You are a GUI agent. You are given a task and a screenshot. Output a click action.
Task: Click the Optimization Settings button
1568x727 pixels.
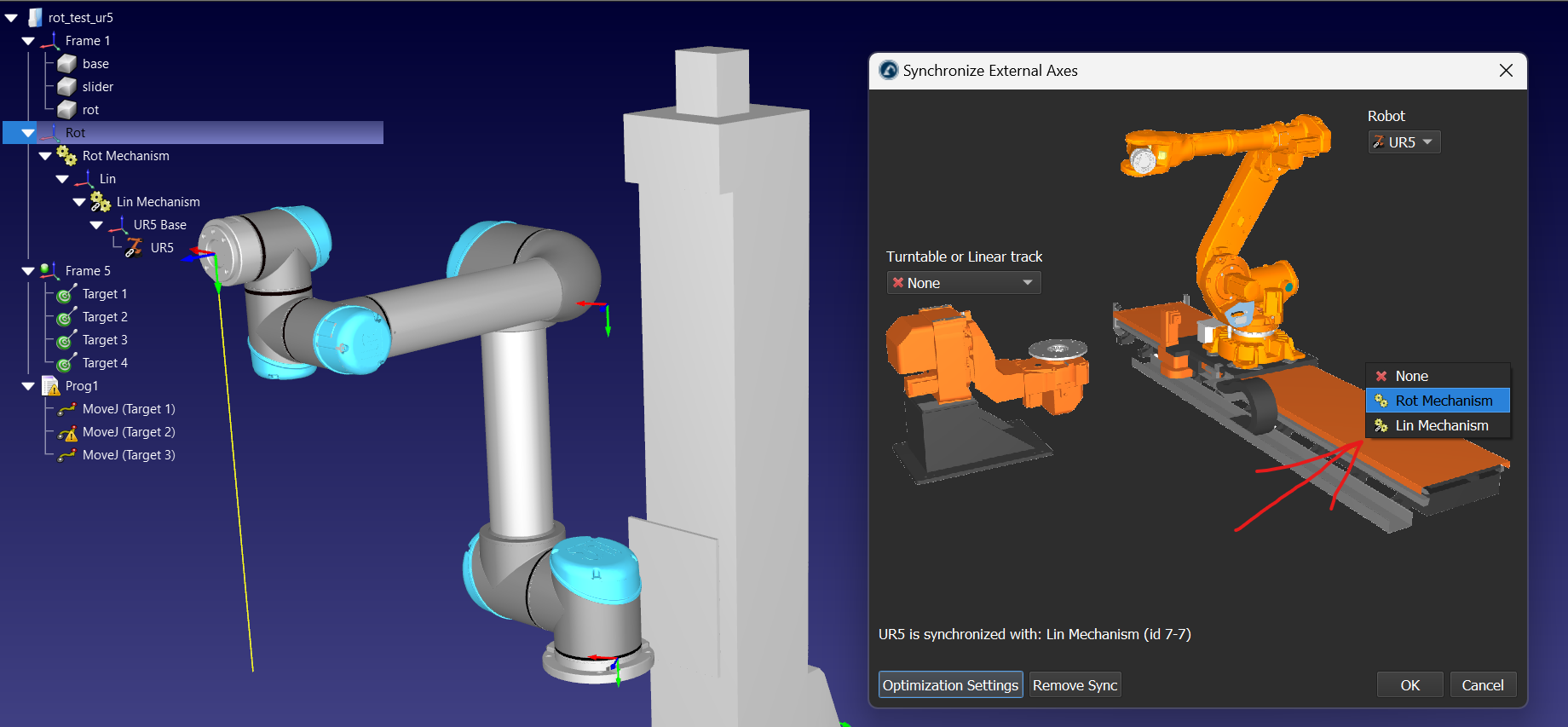pyautogui.click(x=949, y=685)
